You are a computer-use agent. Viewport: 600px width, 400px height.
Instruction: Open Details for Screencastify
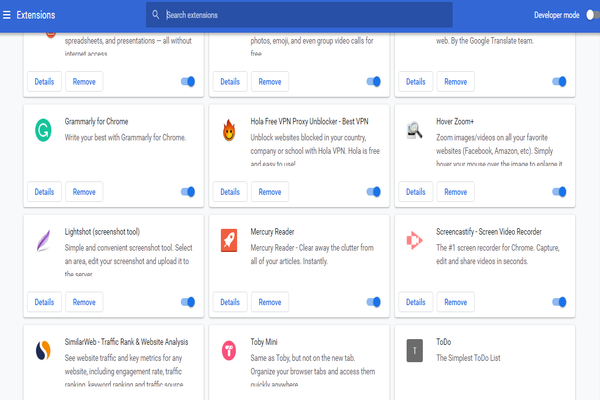(416, 302)
